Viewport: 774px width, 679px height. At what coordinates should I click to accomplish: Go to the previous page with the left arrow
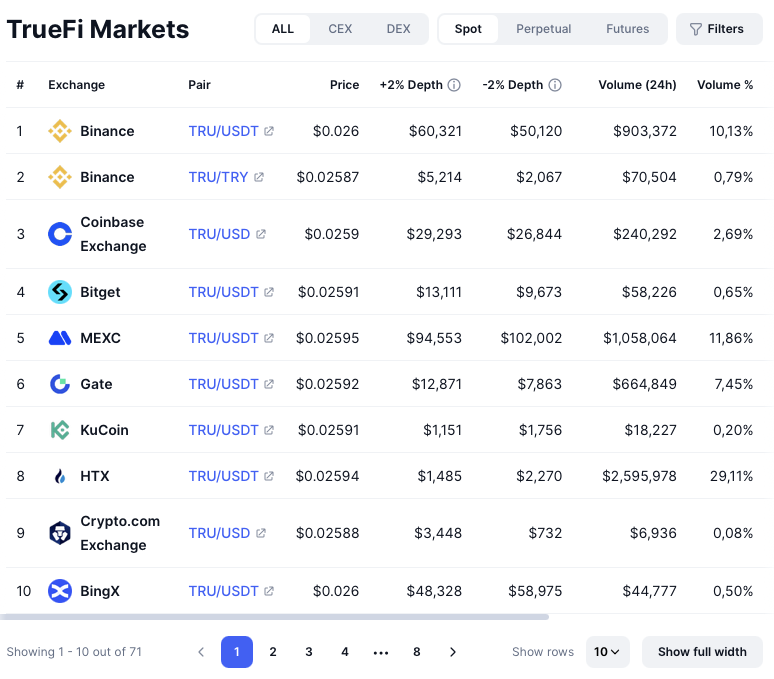pyautogui.click(x=201, y=652)
